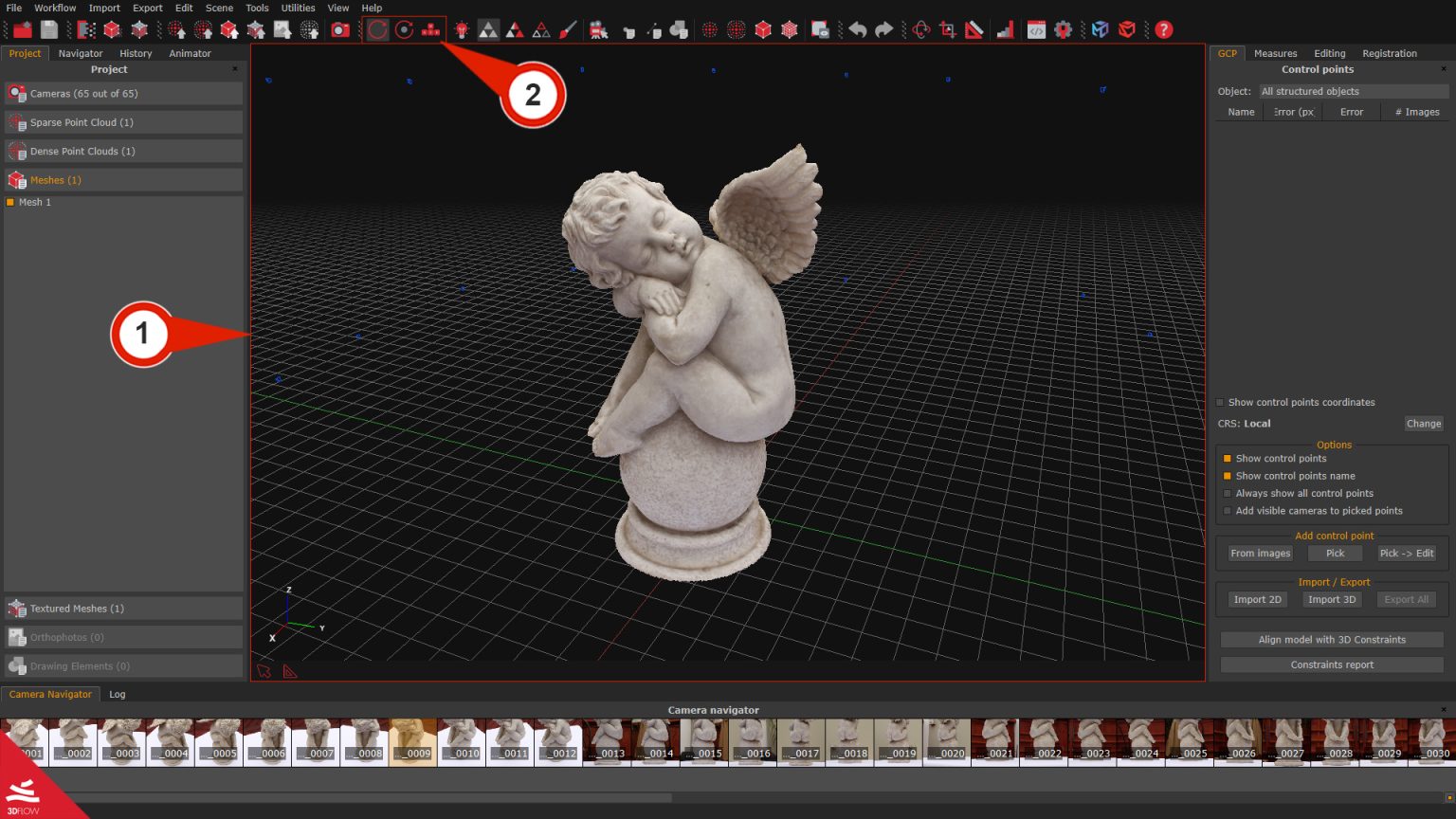
Task: Open the Workflow menu
Action: tap(54, 8)
